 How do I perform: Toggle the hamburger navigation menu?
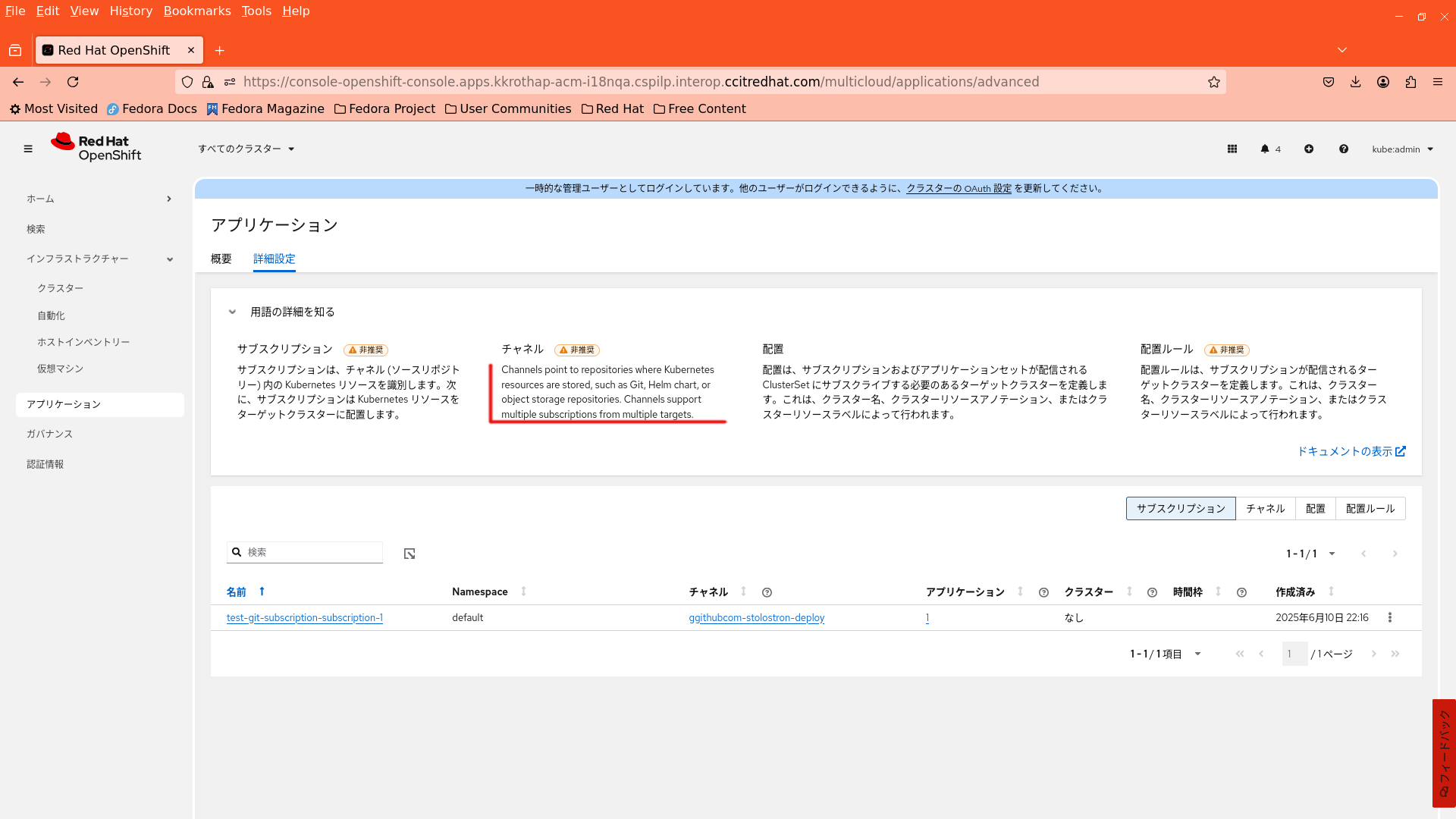pos(28,149)
